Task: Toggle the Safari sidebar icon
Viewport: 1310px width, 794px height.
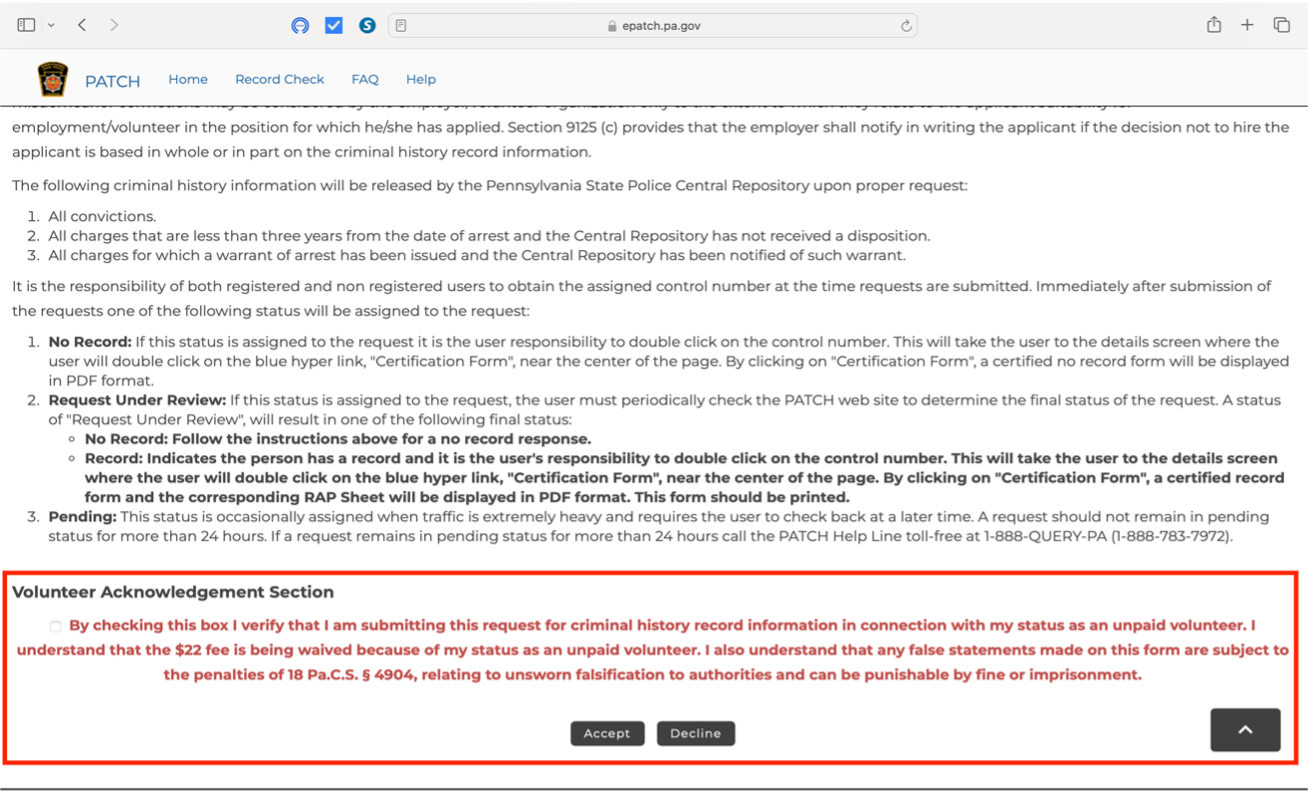Action: [x=26, y=25]
